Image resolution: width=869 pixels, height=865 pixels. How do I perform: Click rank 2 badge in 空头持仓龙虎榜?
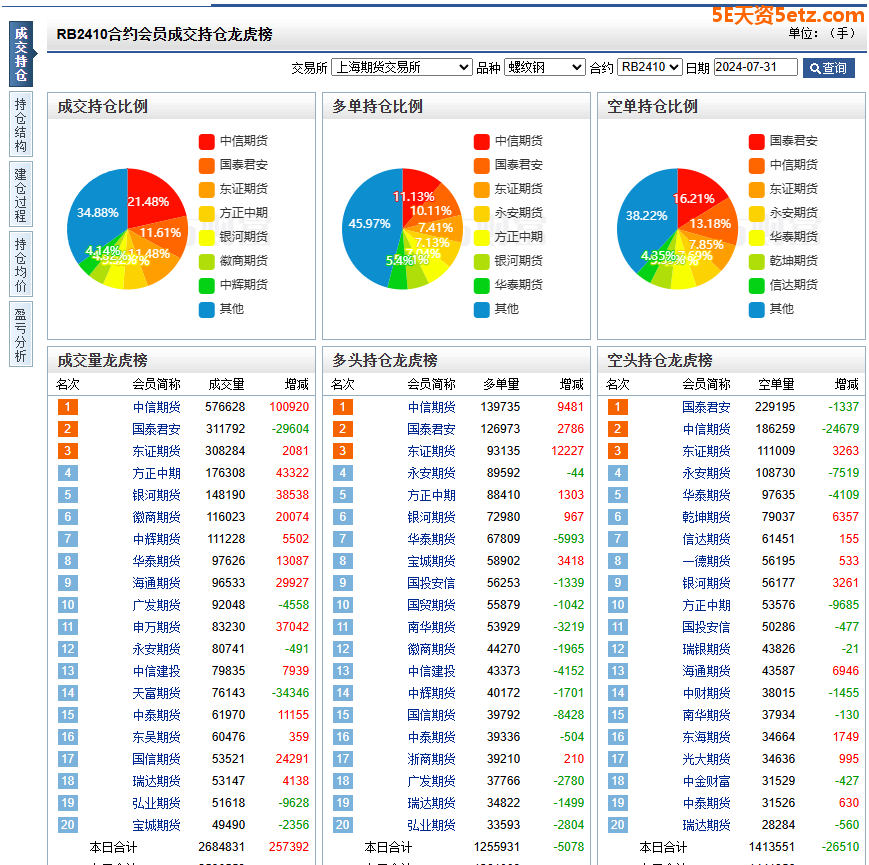click(617, 429)
